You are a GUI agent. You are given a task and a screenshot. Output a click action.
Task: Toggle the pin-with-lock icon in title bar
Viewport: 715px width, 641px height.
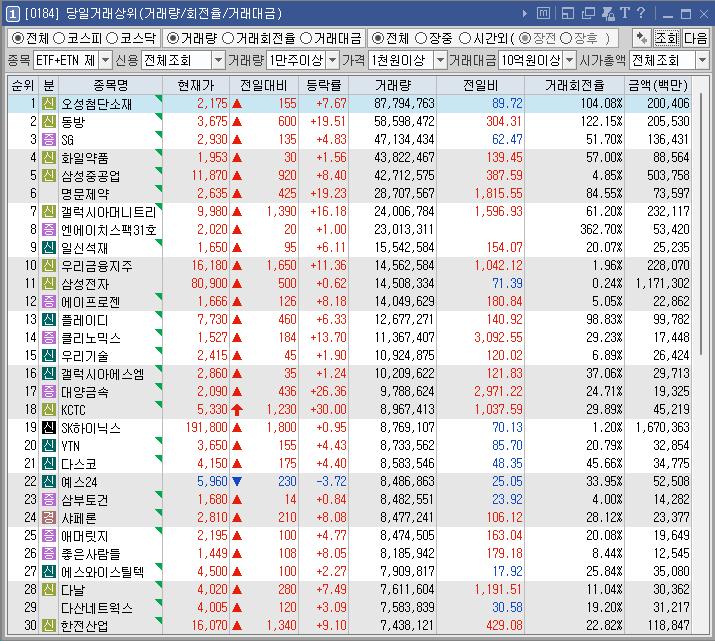[x=608, y=14]
